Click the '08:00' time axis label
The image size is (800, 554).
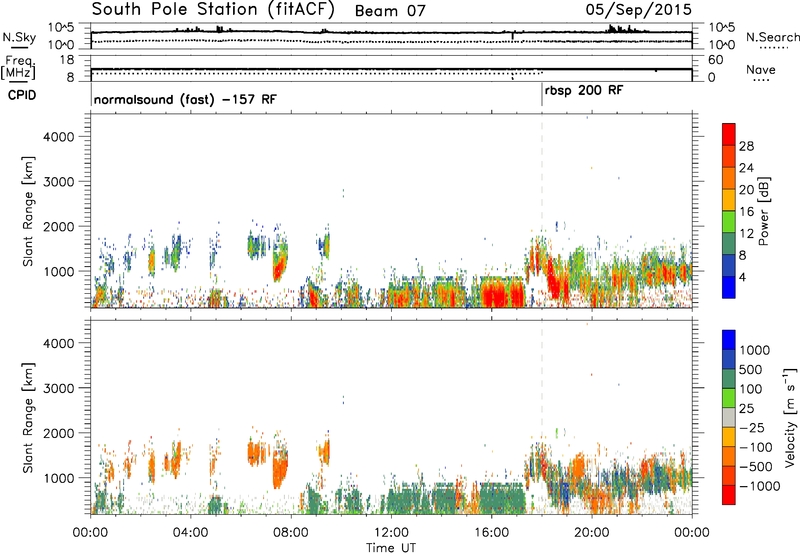click(290, 533)
